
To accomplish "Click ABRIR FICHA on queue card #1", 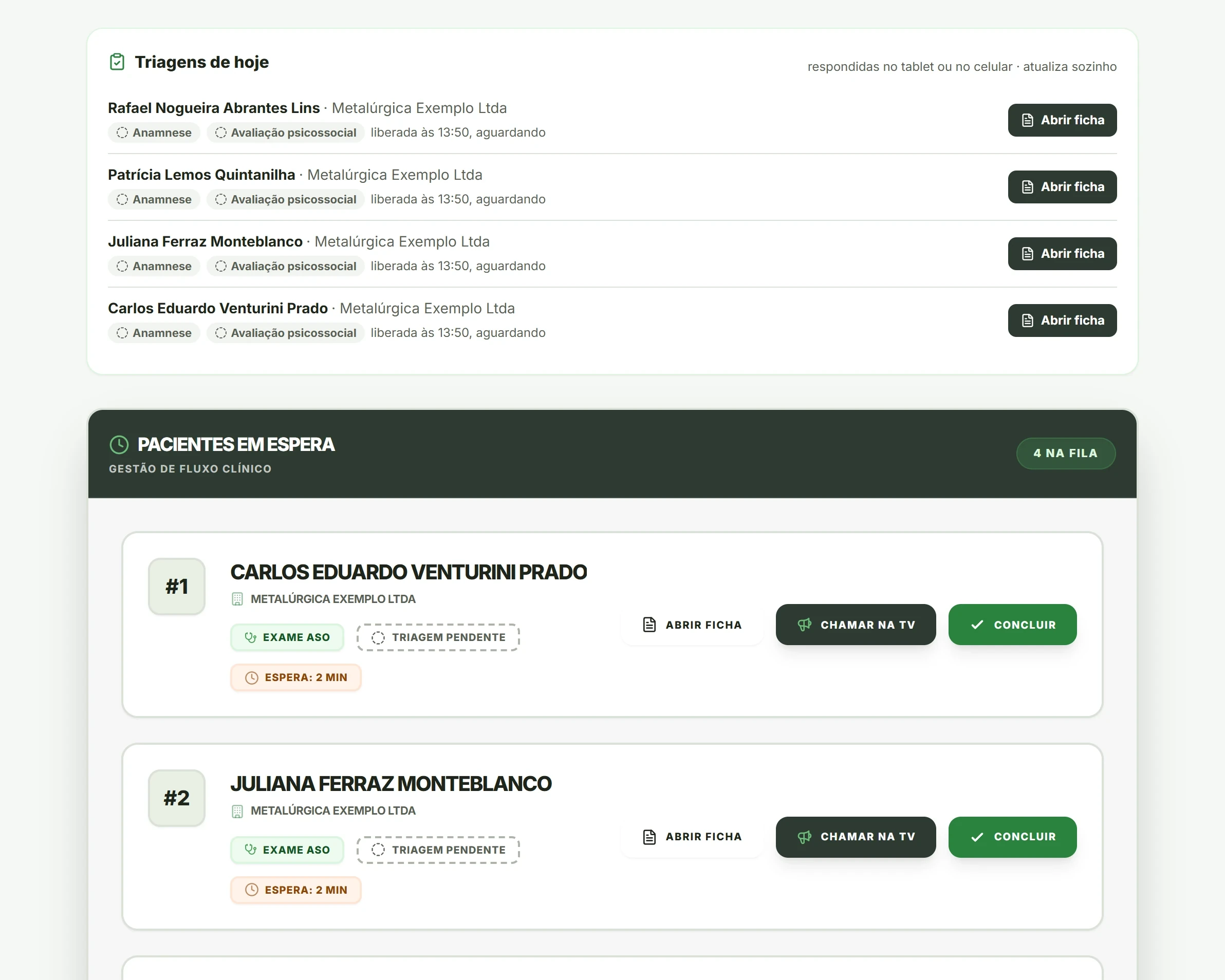I will (x=692, y=625).
